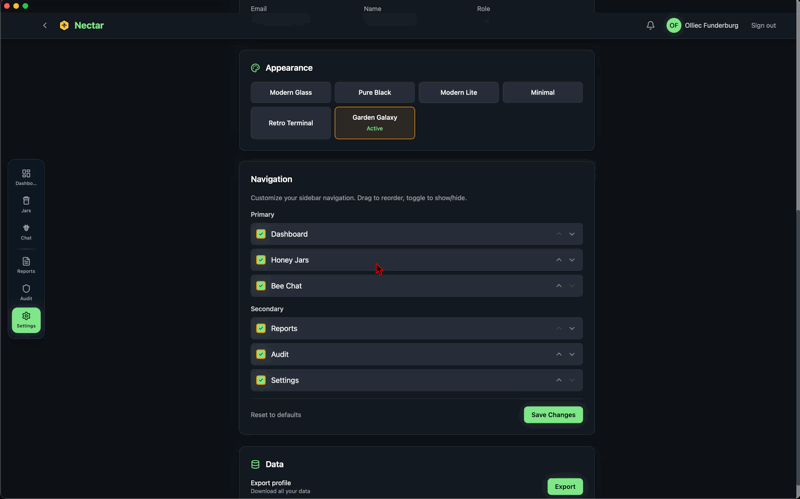Select Settings gear in the sidebar
Image resolution: width=800 pixels, height=499 pixels.
click(26, 320)
